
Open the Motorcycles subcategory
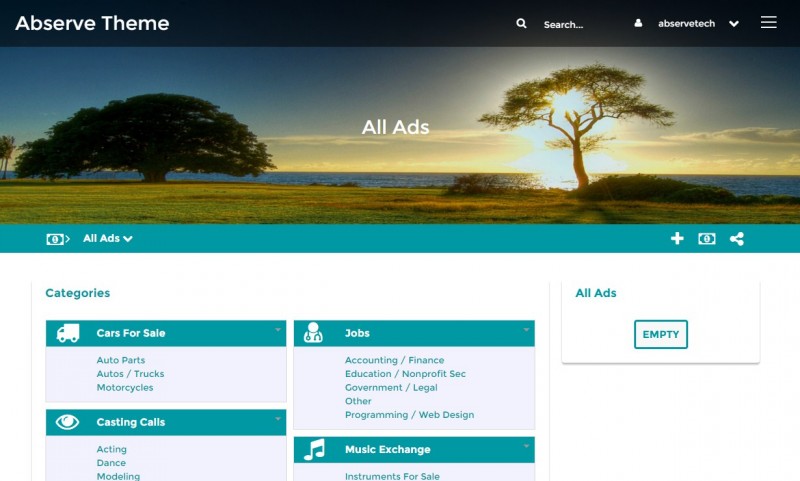point(125,388)
